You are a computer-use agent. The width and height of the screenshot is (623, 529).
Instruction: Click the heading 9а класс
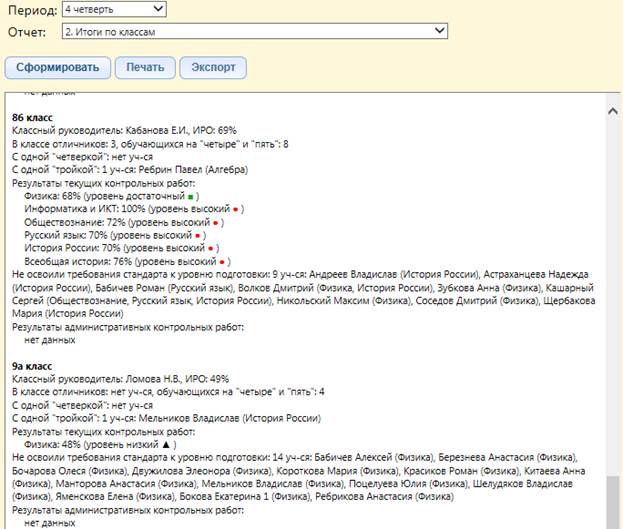coord(32,366)
